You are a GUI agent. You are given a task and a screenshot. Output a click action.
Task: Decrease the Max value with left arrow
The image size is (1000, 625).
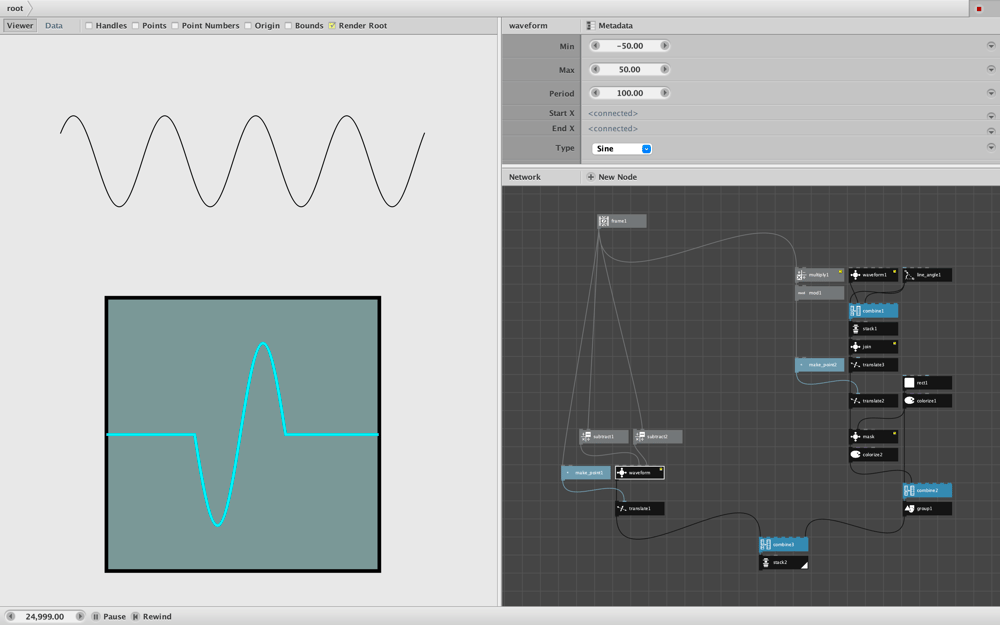(595, 70)
